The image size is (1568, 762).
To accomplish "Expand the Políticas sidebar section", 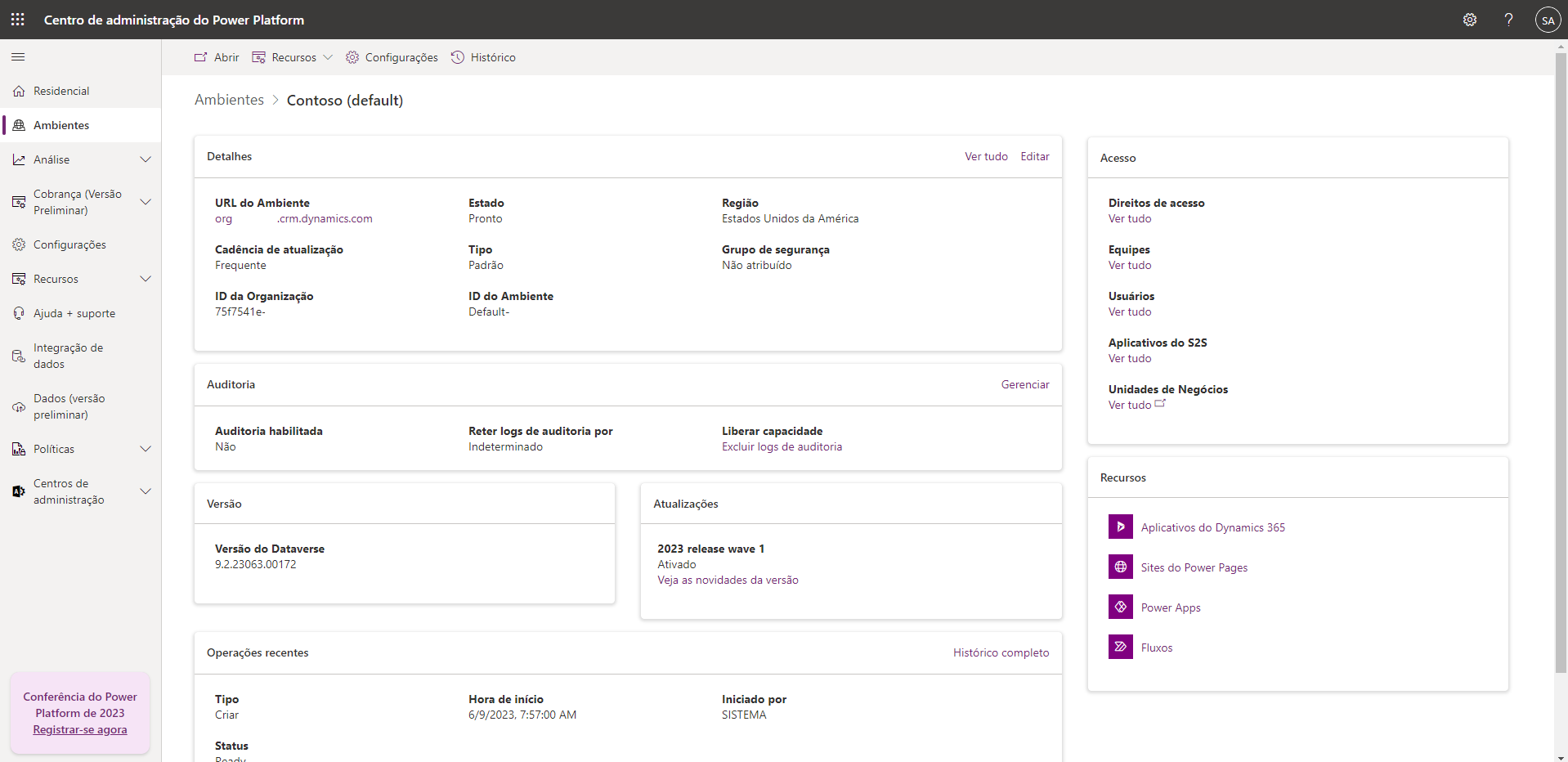I will 146,449.
